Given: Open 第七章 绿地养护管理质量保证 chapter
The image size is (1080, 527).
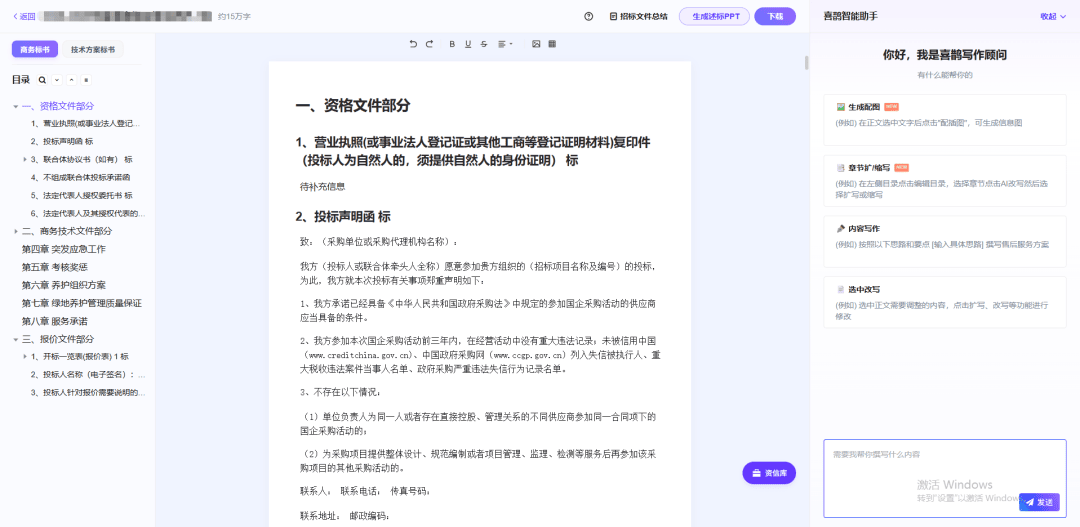Looking at the screenshot, I should pyautogui.click(x=82, y=302).
